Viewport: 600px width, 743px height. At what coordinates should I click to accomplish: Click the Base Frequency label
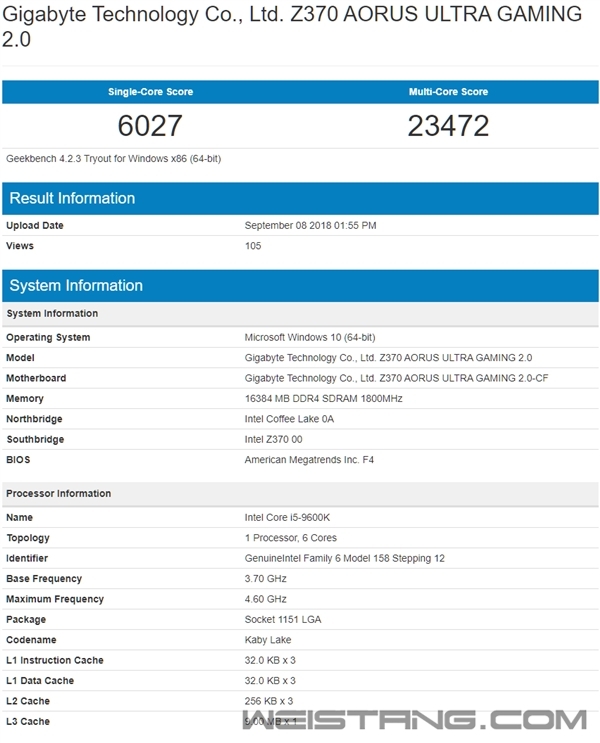tap(44, 579)
